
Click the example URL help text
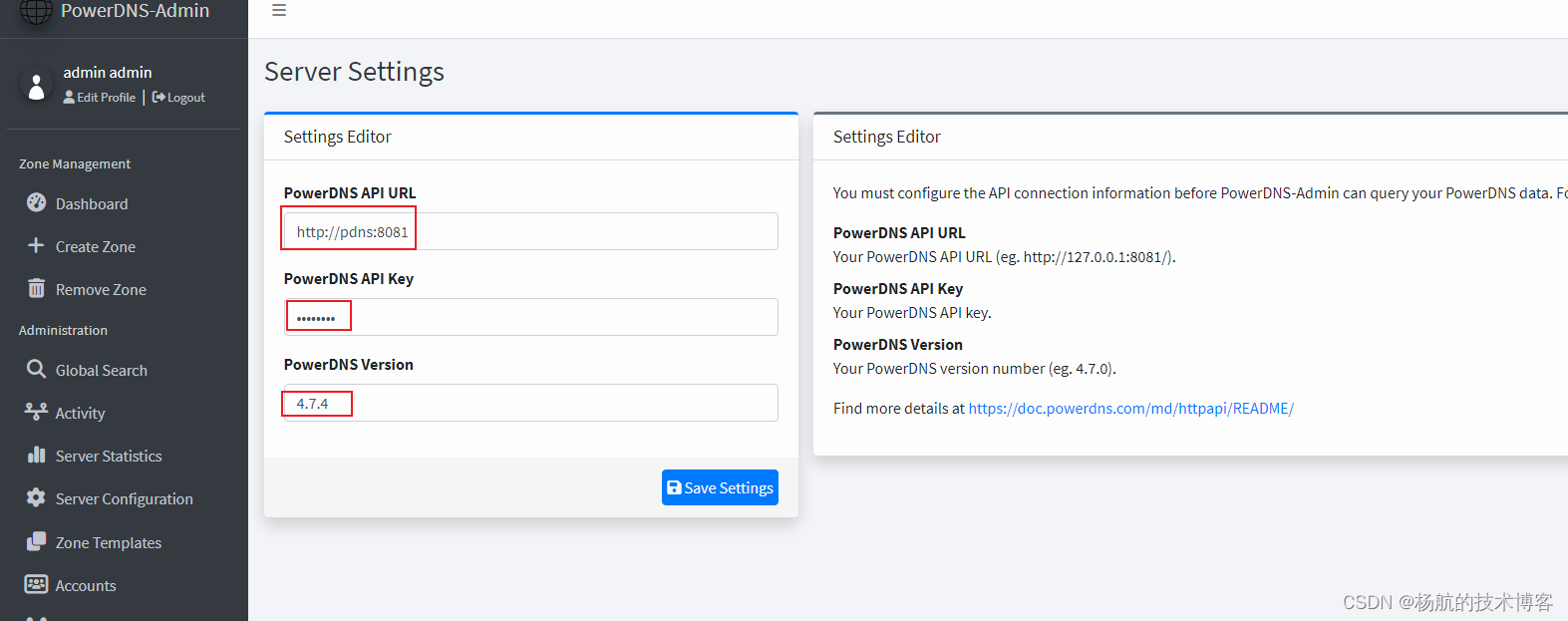[x=1005, y=256]
